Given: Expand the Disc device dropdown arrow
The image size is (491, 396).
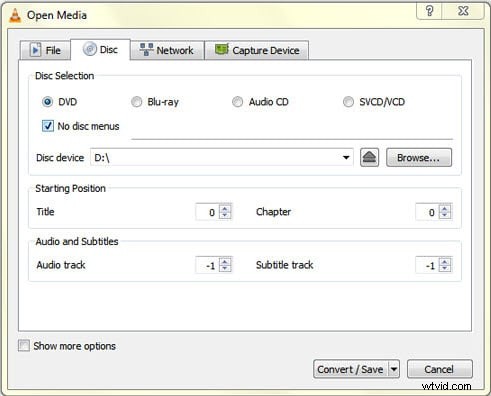Looking at the screenshot, I should point(346,157).
